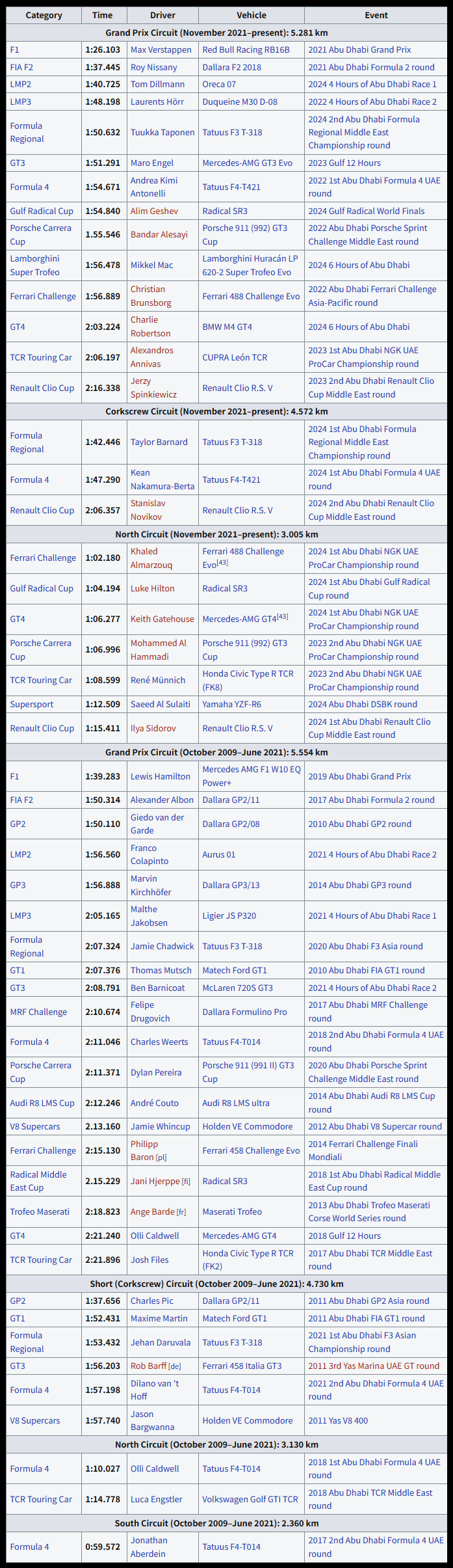The image size is (453, 1568).
Task: Click the Keith Gatehouse link
Action: coord(162,619)
